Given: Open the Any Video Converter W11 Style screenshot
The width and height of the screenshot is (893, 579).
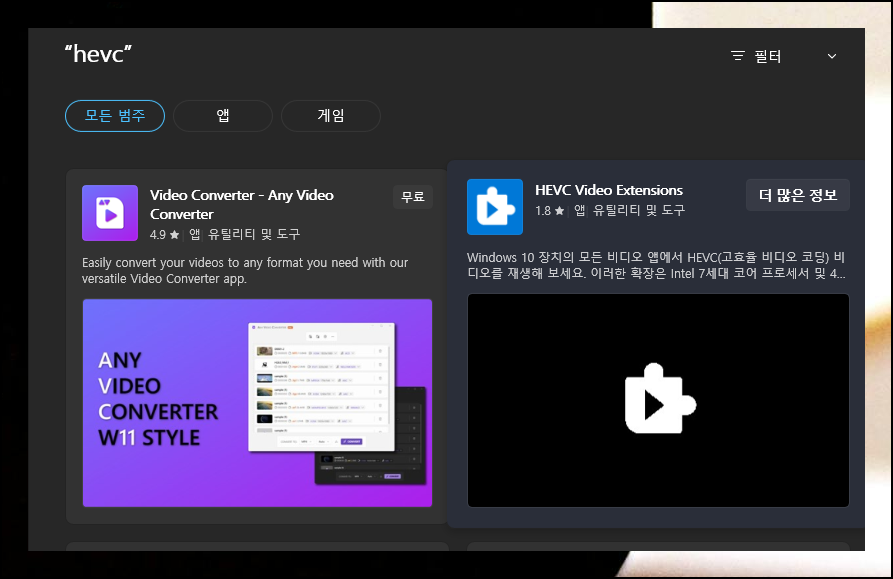Looking at the screenshot, I should 257,403.
